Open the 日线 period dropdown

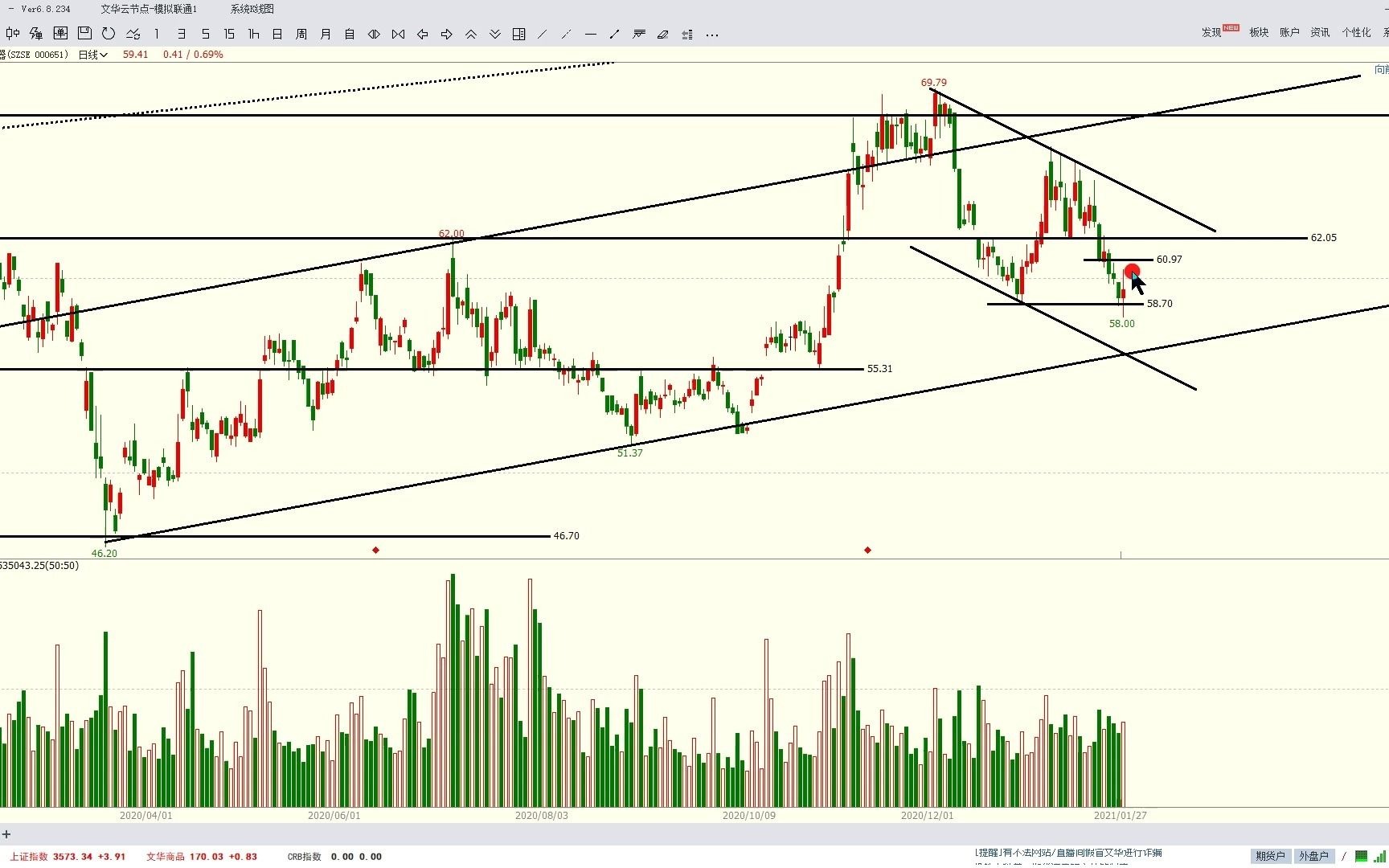(x=93, y=55)
